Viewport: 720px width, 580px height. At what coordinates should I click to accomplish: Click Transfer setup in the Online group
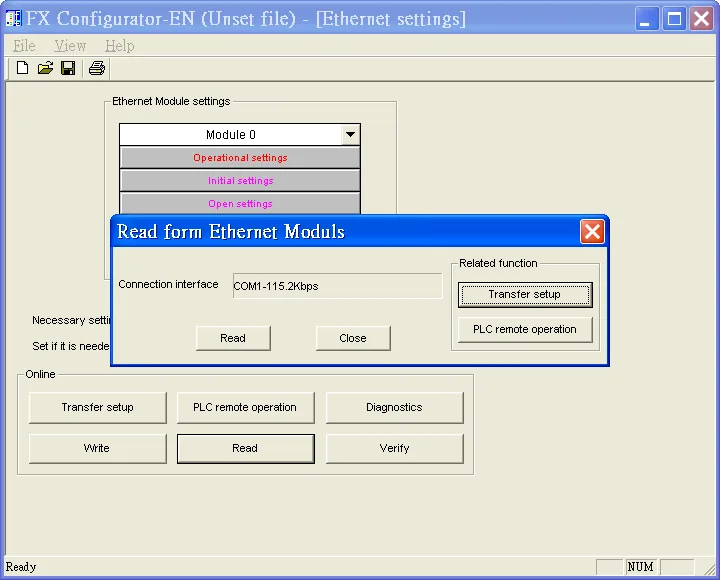pyautogui.click(x=97, y=407)
